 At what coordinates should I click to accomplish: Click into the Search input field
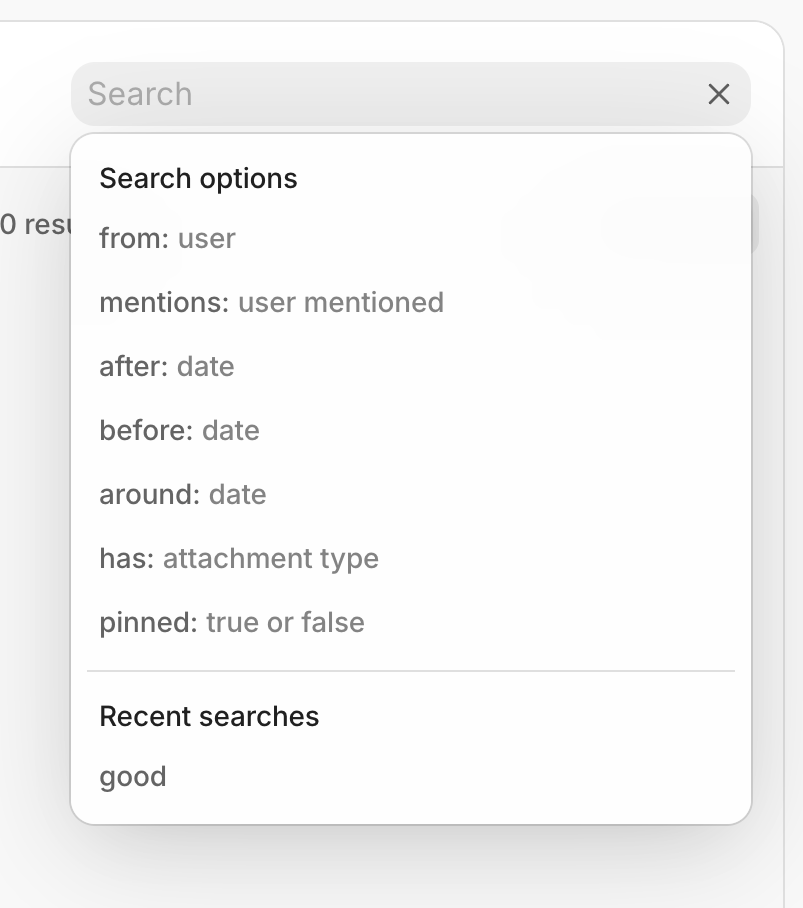pos(380,94)
